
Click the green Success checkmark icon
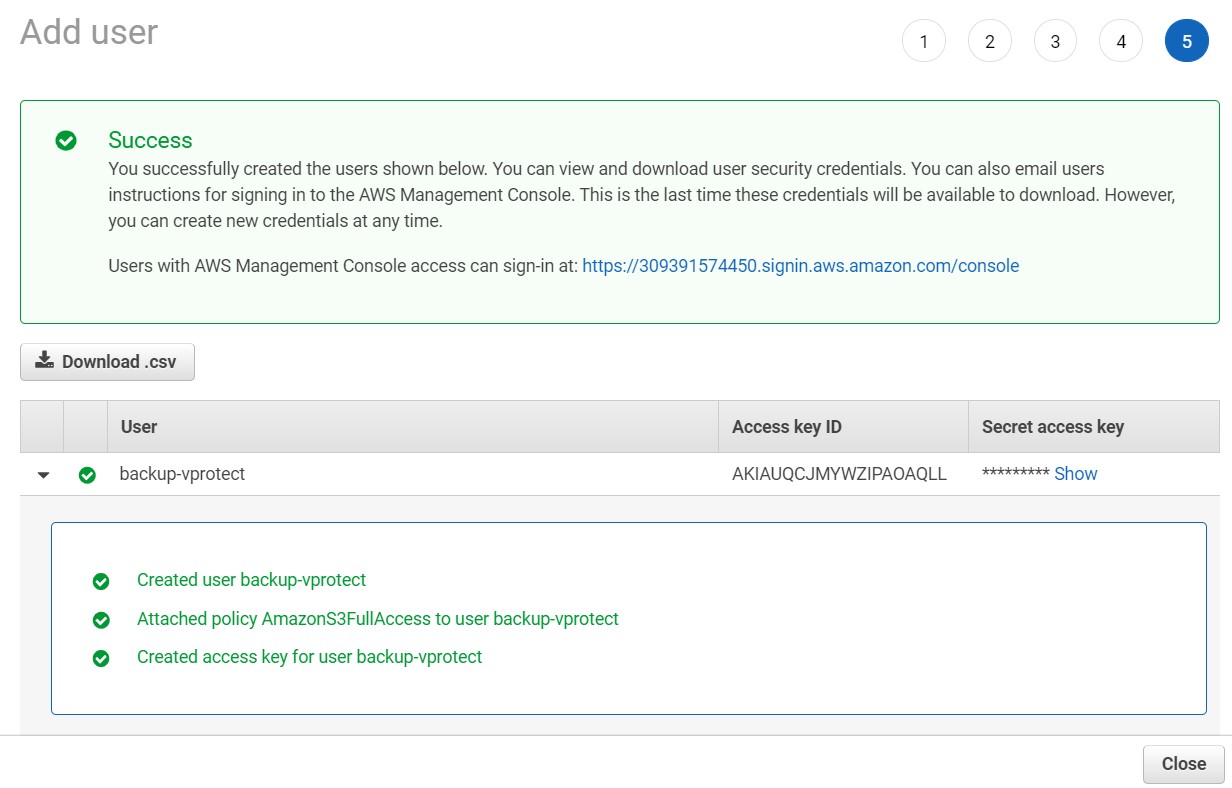point(66,141)
